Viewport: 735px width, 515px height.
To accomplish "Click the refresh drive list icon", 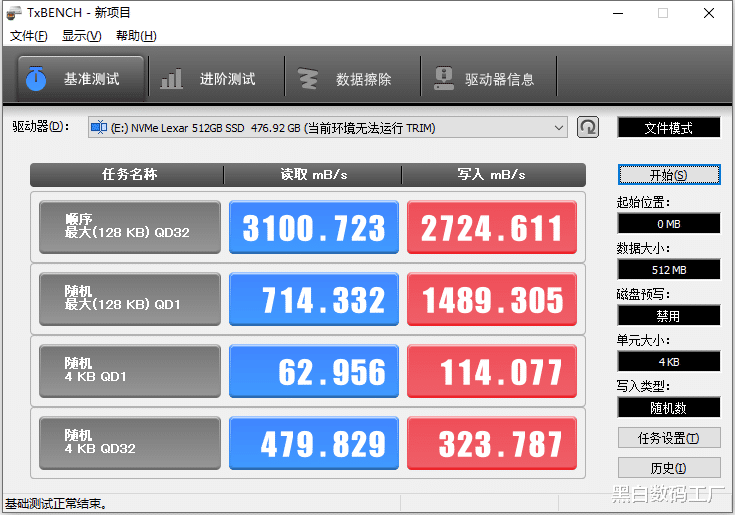I will pyautogui.click(x=587, y=127).
